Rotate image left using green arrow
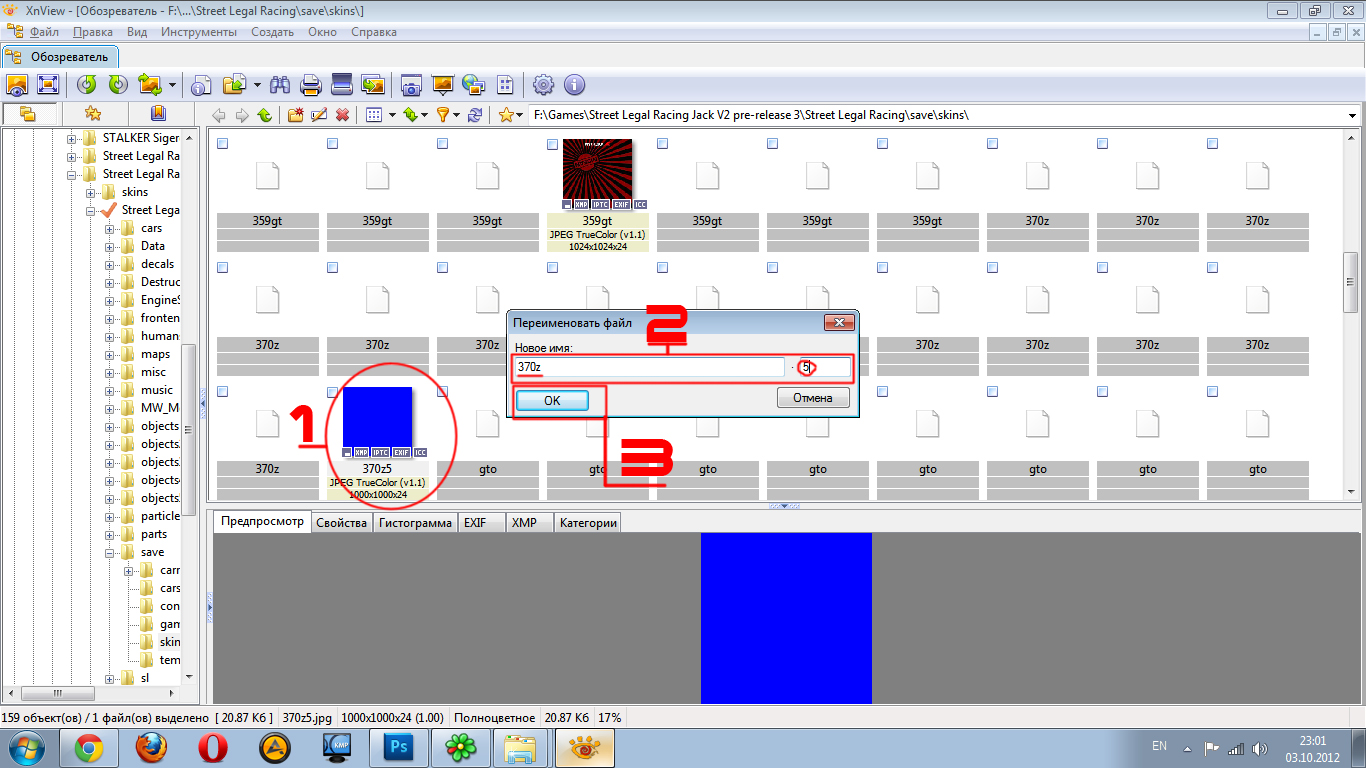1366x768 pixels. 86,85
